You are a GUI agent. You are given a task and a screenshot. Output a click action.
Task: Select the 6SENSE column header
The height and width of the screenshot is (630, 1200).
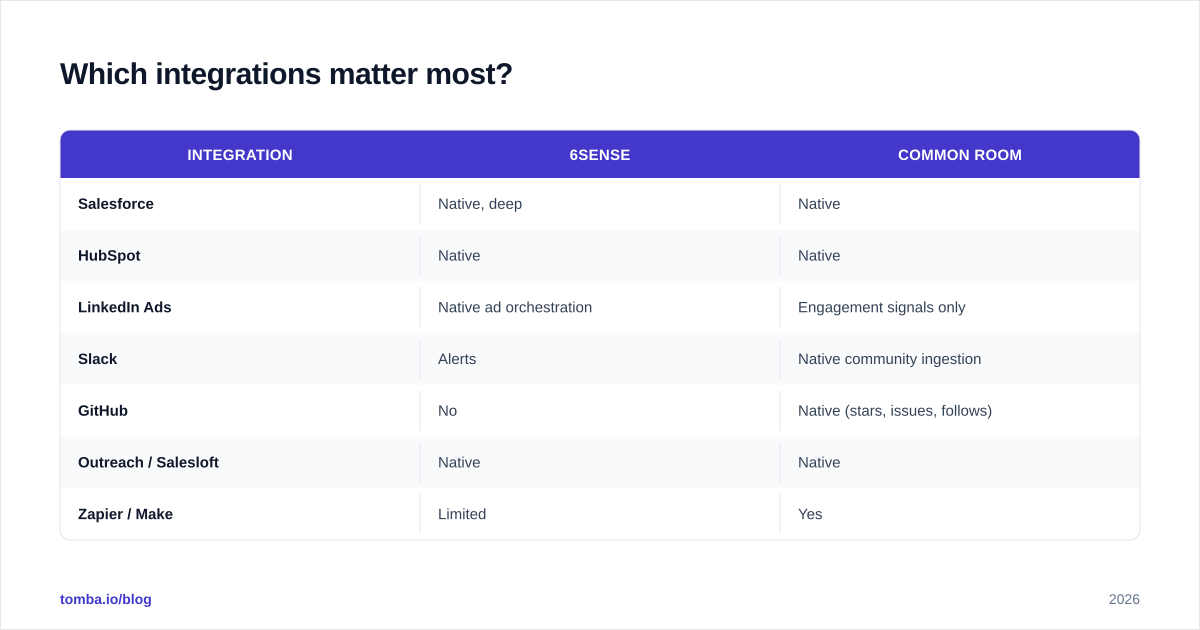click(600, 155)
